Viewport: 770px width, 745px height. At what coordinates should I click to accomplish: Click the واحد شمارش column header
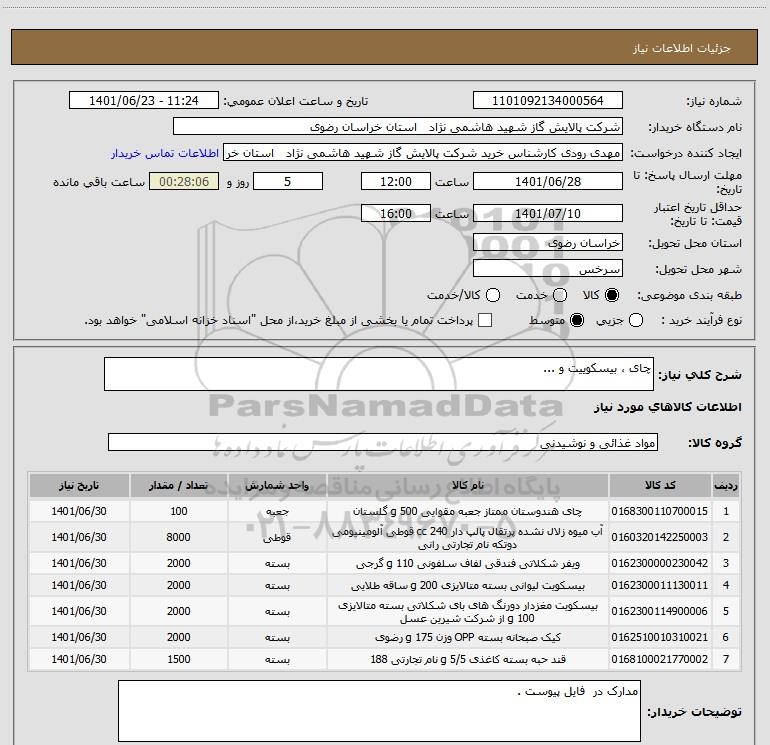277,486
